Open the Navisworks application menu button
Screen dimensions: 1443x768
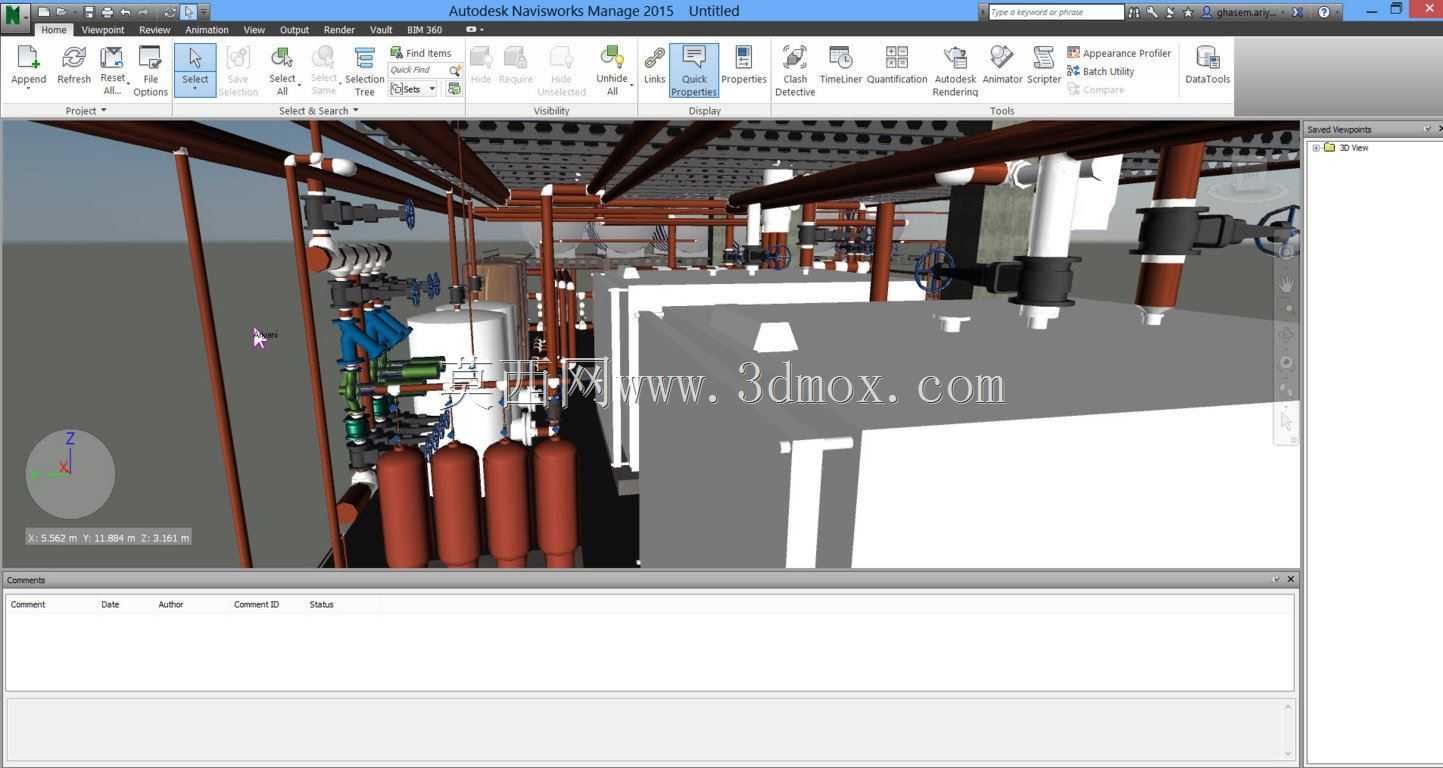[15, 15]
